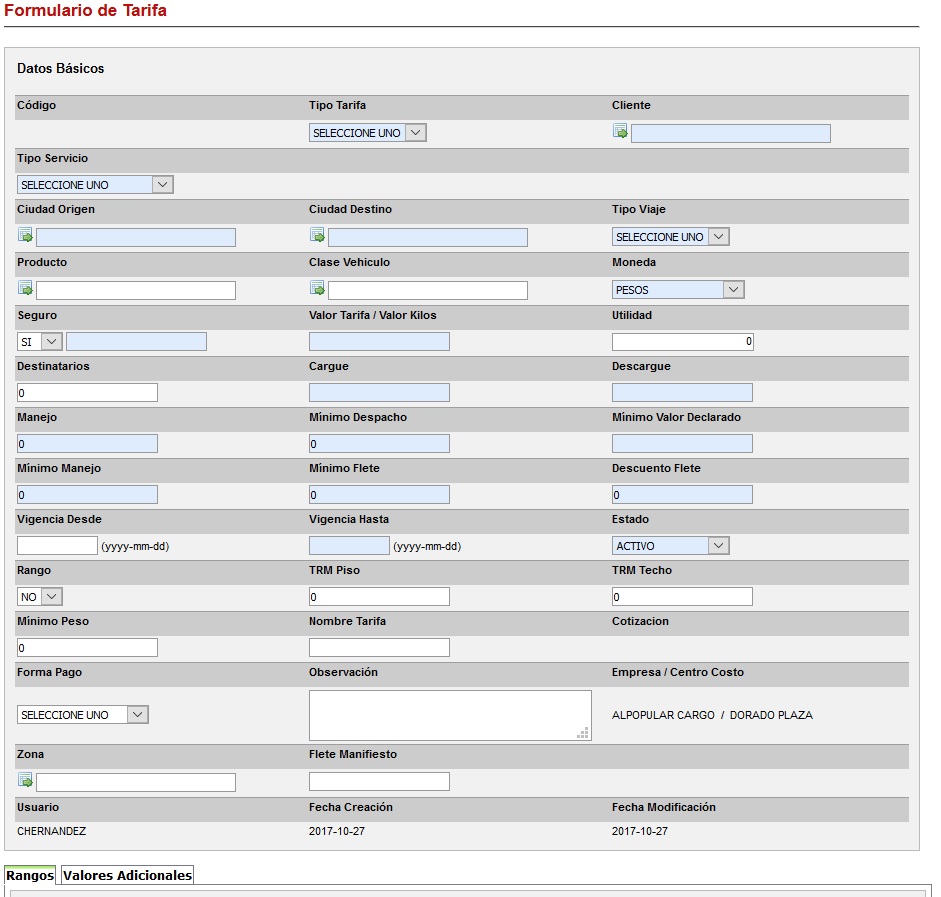Open the Tipo Servicio dropdown

[95, 185]
